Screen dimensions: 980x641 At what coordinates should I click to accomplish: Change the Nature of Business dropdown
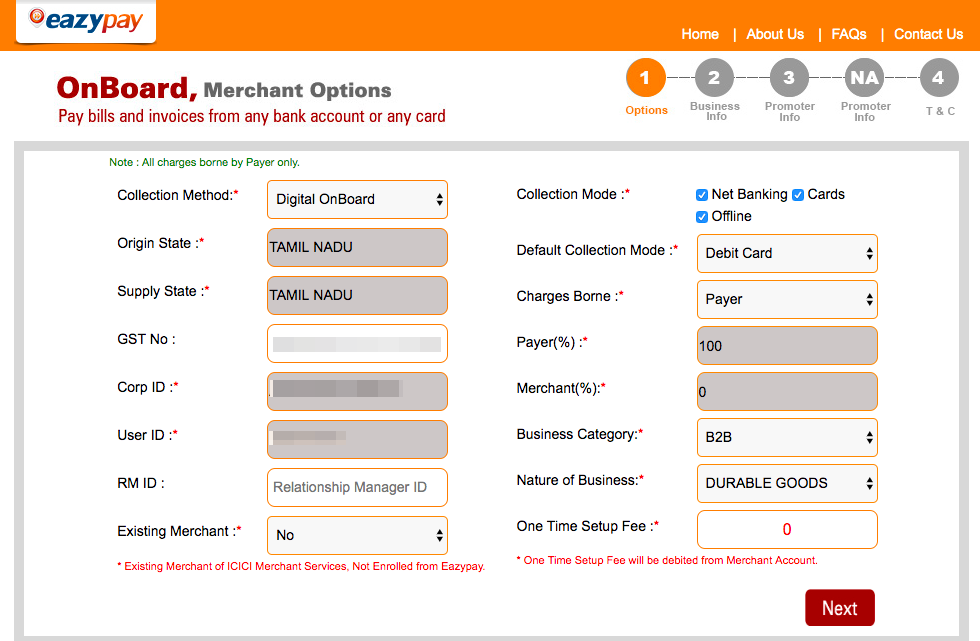pos(786,483)
